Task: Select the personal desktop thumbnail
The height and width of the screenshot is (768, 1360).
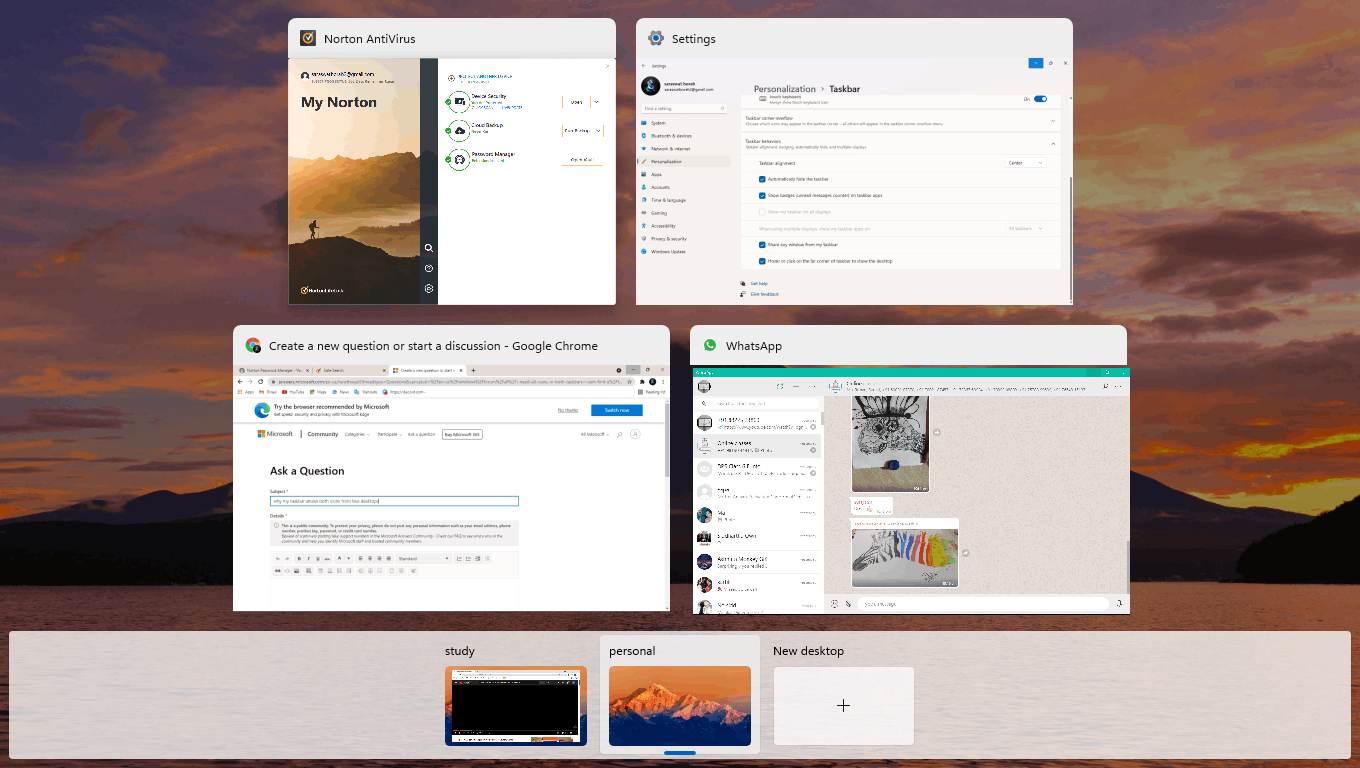Action: [680, 706]
